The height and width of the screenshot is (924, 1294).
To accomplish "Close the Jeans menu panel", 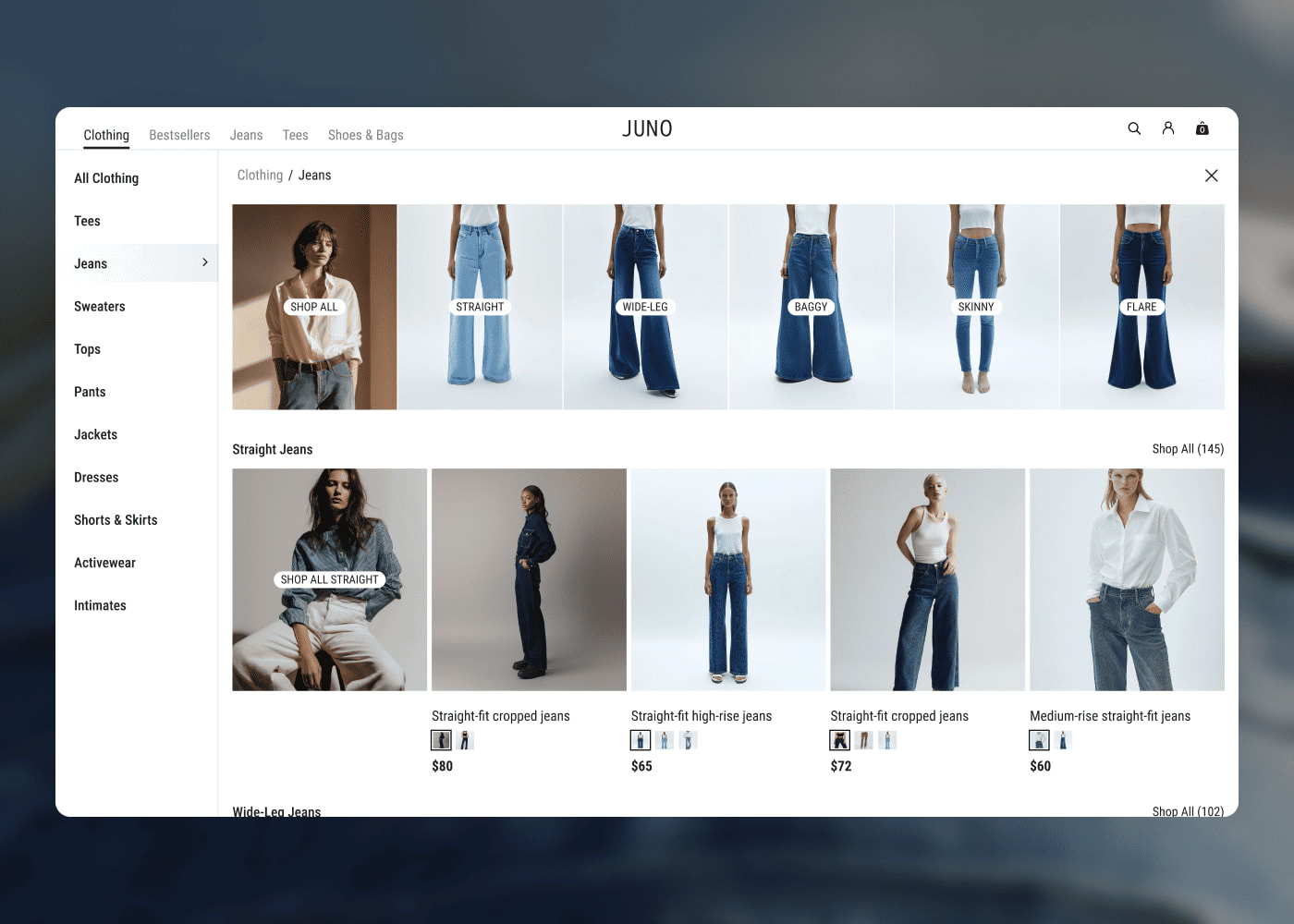I will pos(1211,176).
